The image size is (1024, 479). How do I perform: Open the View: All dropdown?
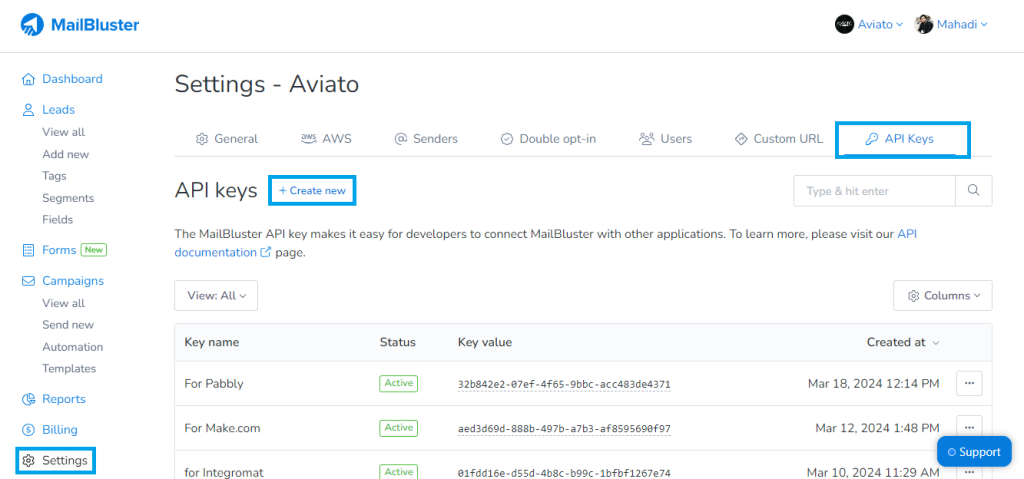tap(216, 295)
